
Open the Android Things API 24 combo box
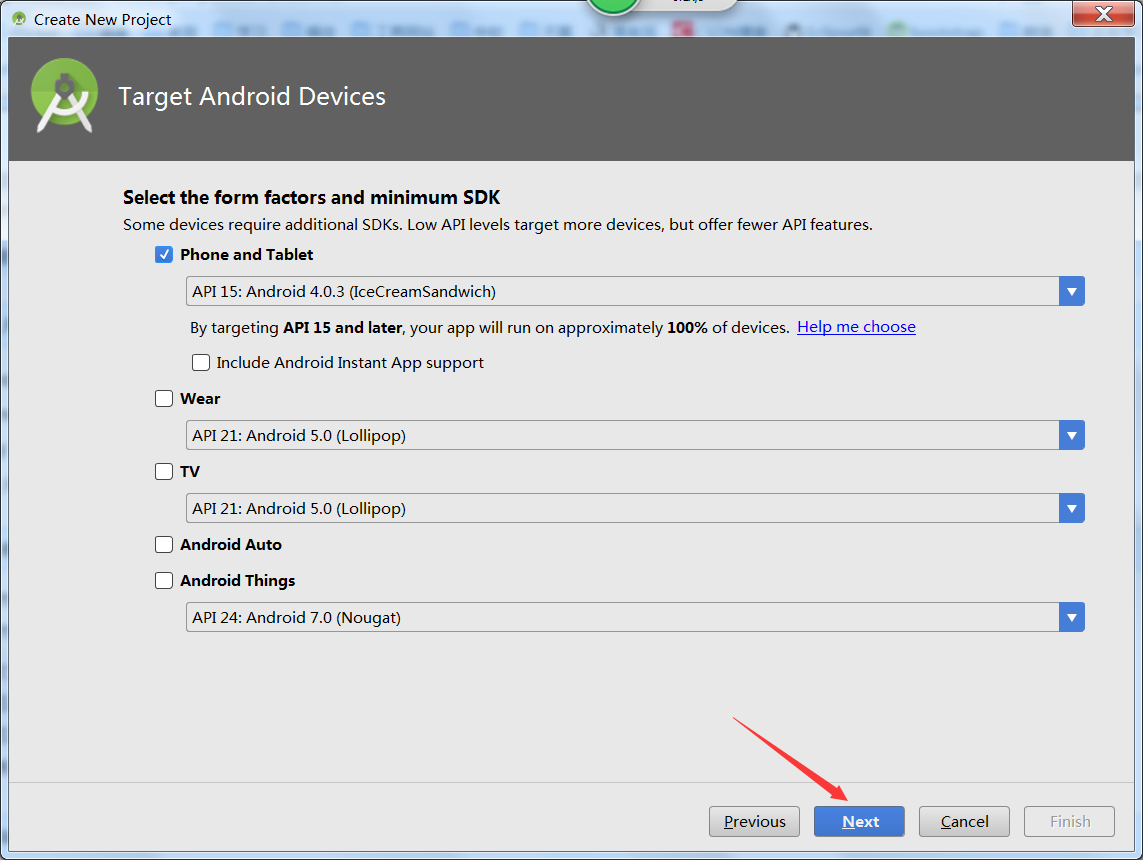[635, 617]
